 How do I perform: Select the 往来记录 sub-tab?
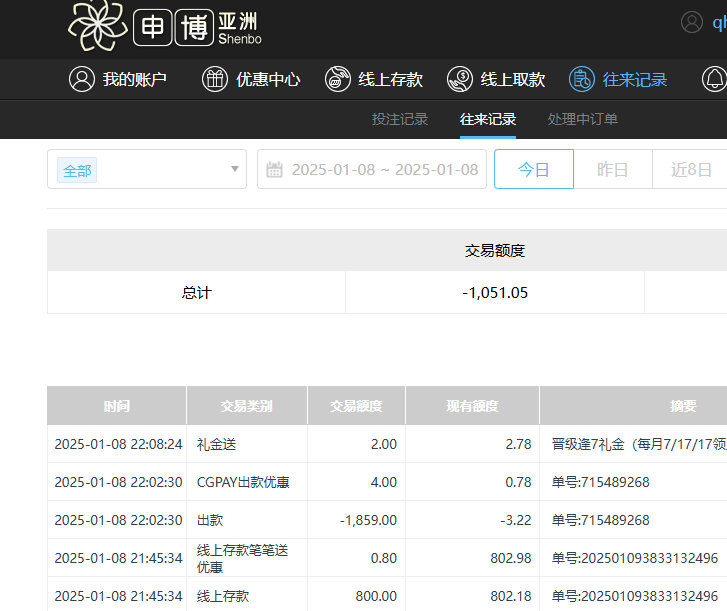[x=488, y=119]
